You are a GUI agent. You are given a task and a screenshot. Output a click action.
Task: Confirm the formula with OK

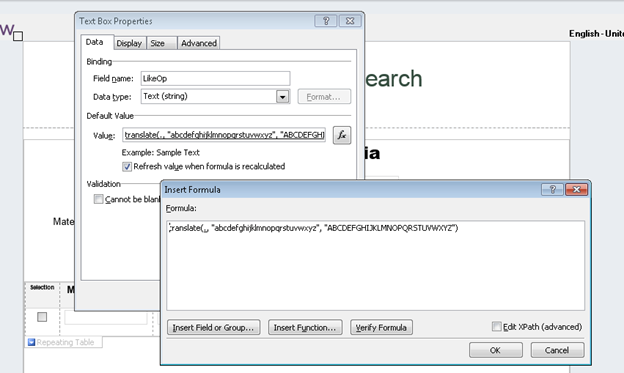pyautogui.click(x=495, y=350)
